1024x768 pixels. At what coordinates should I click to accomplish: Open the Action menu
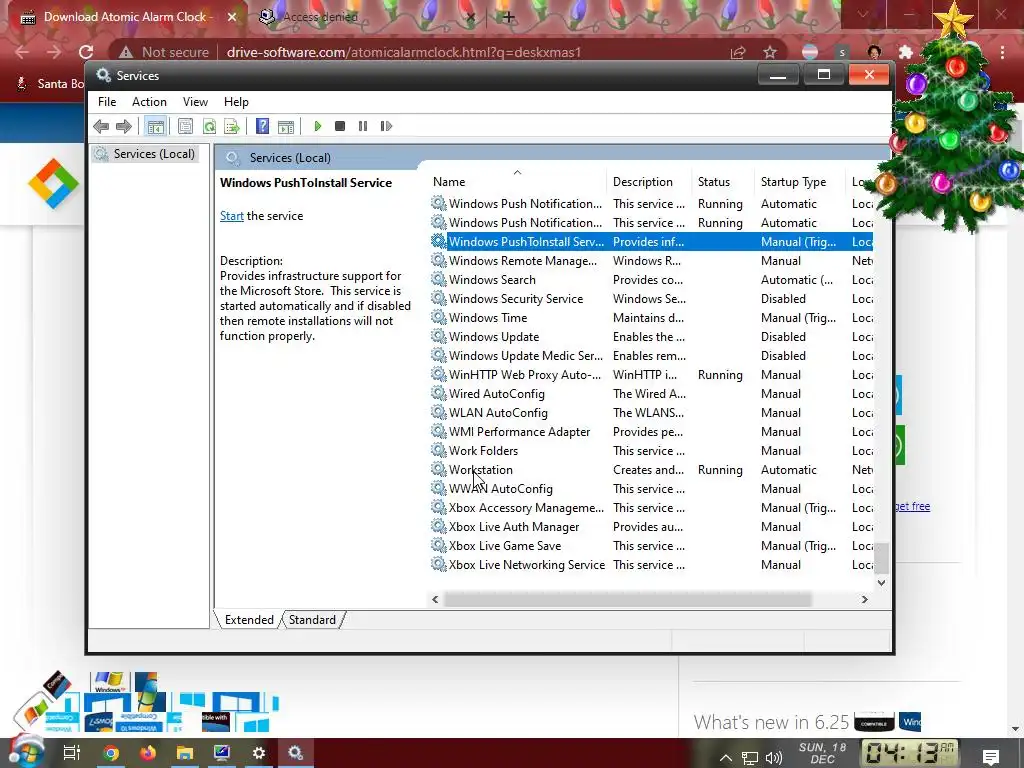149,102
